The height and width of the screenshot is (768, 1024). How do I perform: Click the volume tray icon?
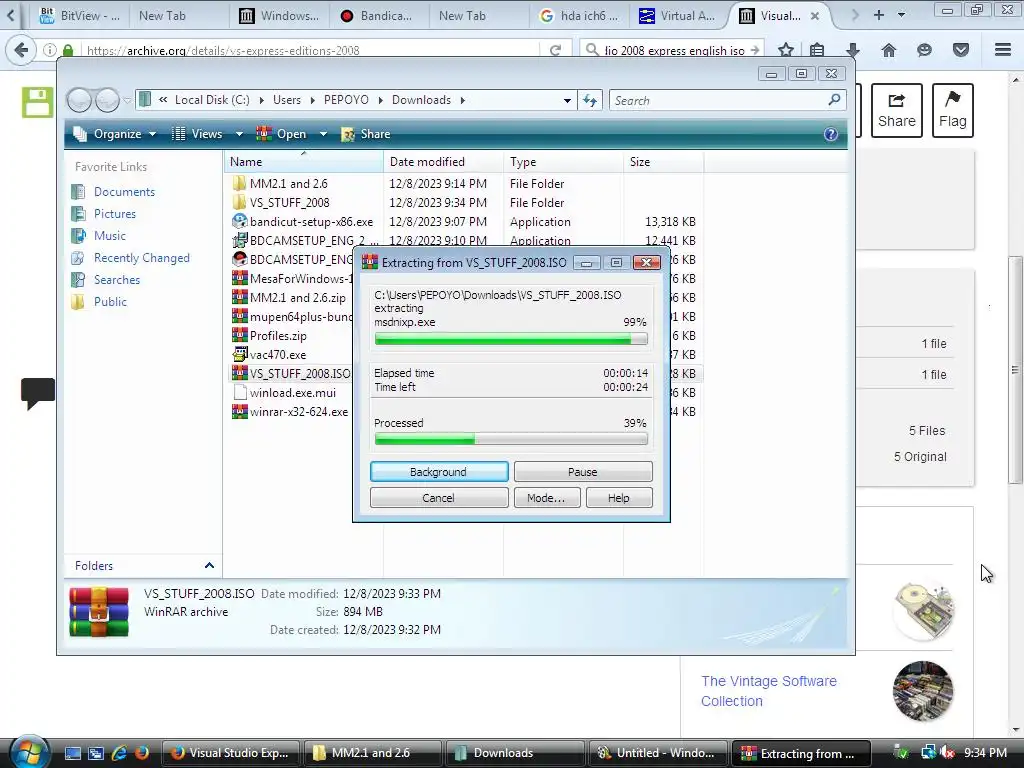tap(947, 753)
